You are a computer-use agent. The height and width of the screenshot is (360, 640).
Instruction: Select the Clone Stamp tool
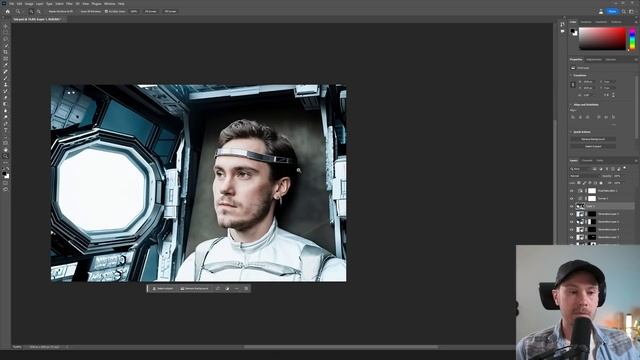pyautogui.click(x=6, y=84)
